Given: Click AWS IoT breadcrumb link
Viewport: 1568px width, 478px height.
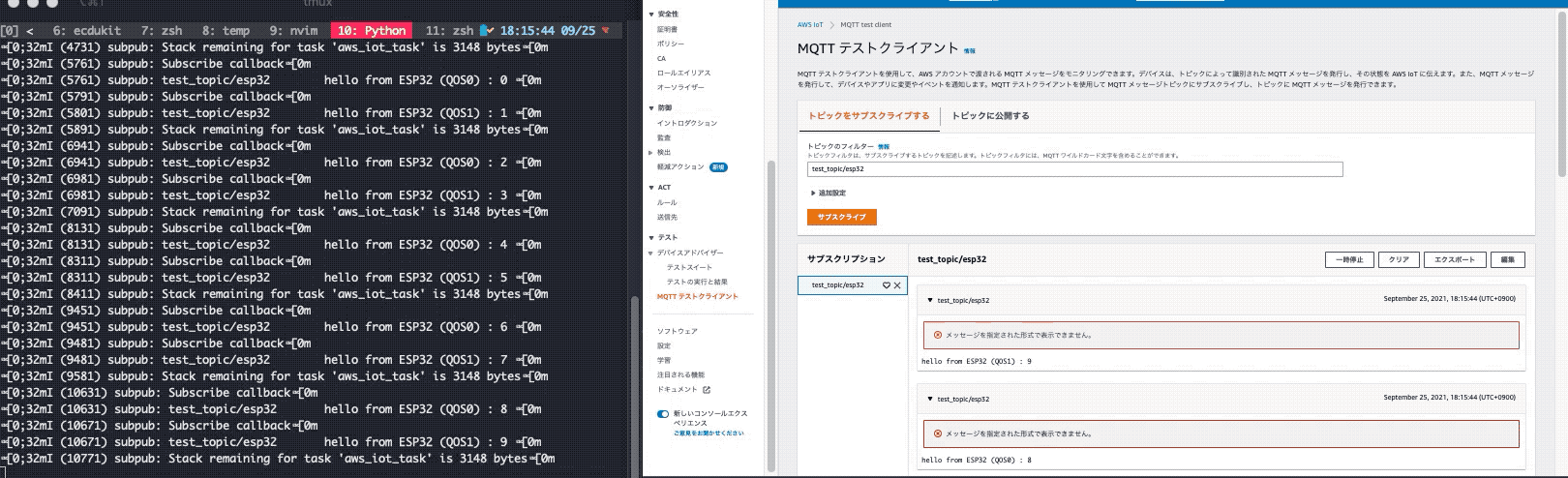Looking at the screenshot, I should [x=810, y=25].
